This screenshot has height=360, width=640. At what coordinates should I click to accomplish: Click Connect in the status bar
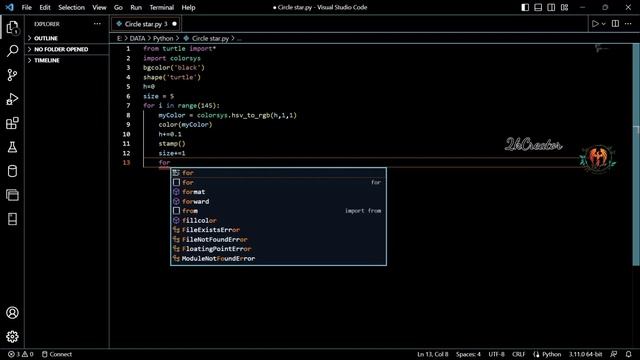(x=57, y=354)
